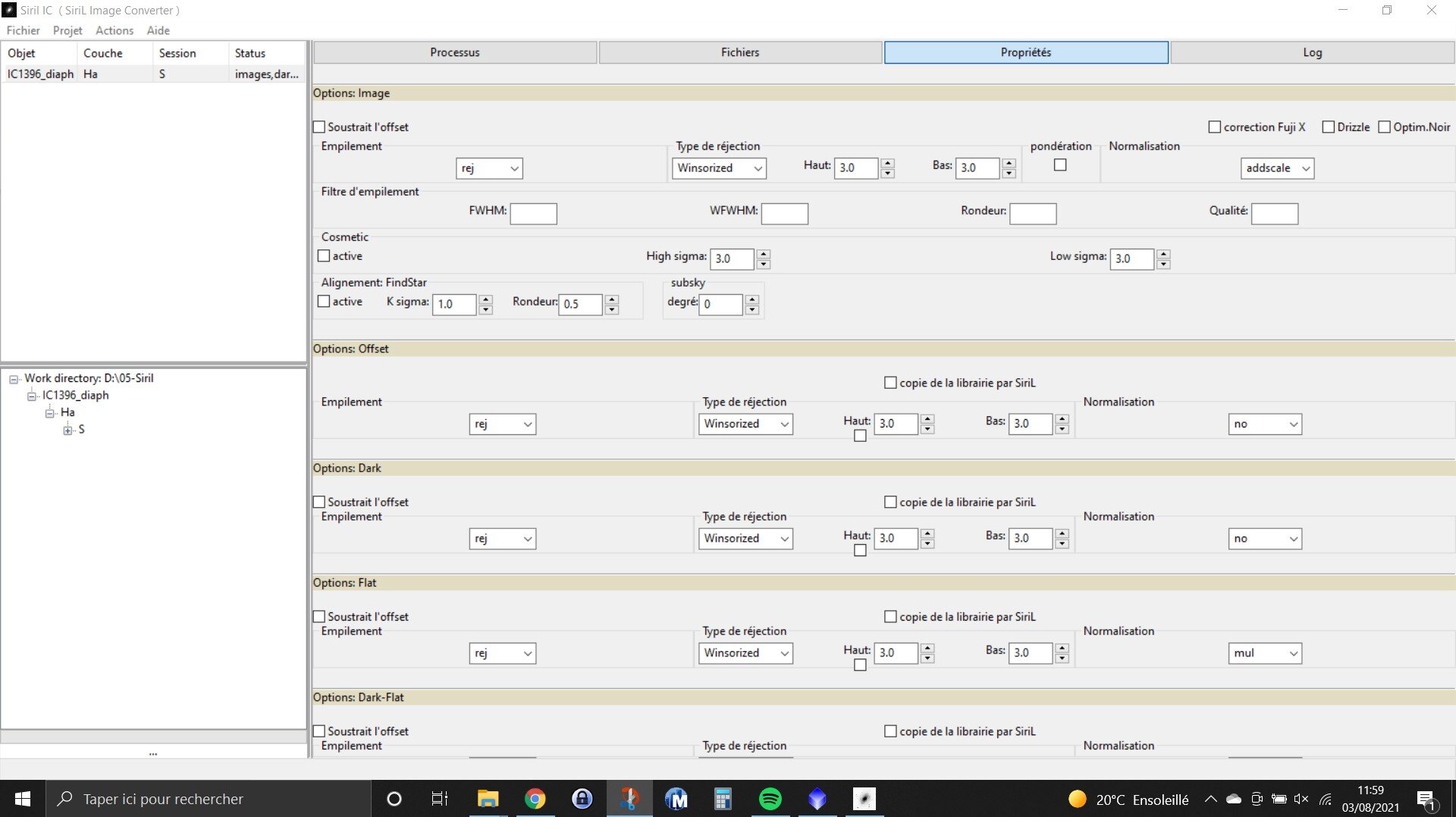Viewport: 1456px width, 817px height.
Task: Open the Calculator taskbar icon
Action: (723, 799)
